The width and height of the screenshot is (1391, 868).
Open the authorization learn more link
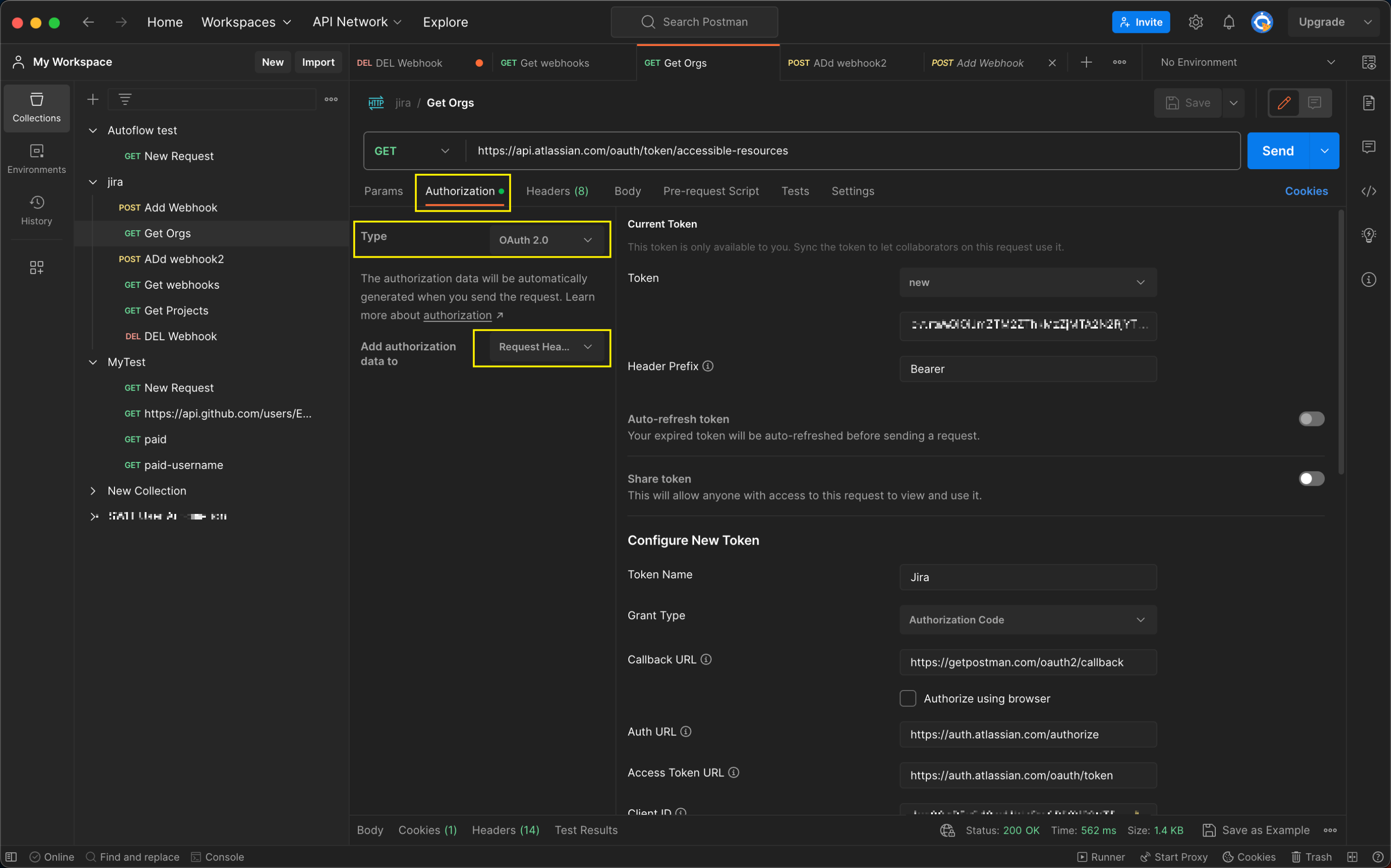pos(457,315)
